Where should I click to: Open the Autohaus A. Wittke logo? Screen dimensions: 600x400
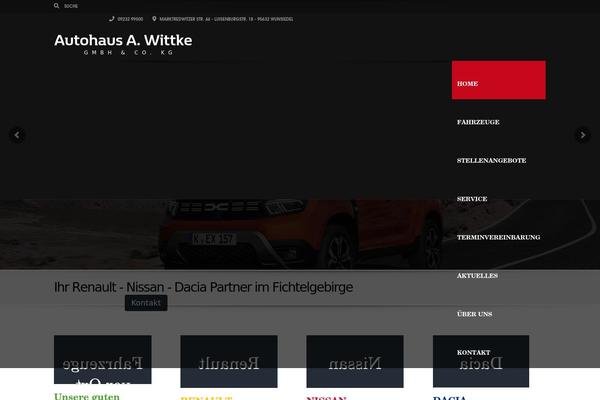point(123,45)
